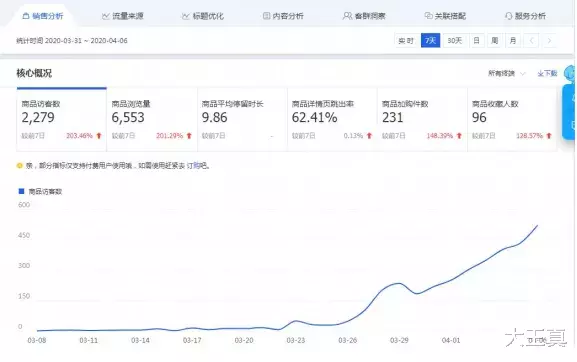Click the yellow notice icon

20,166
